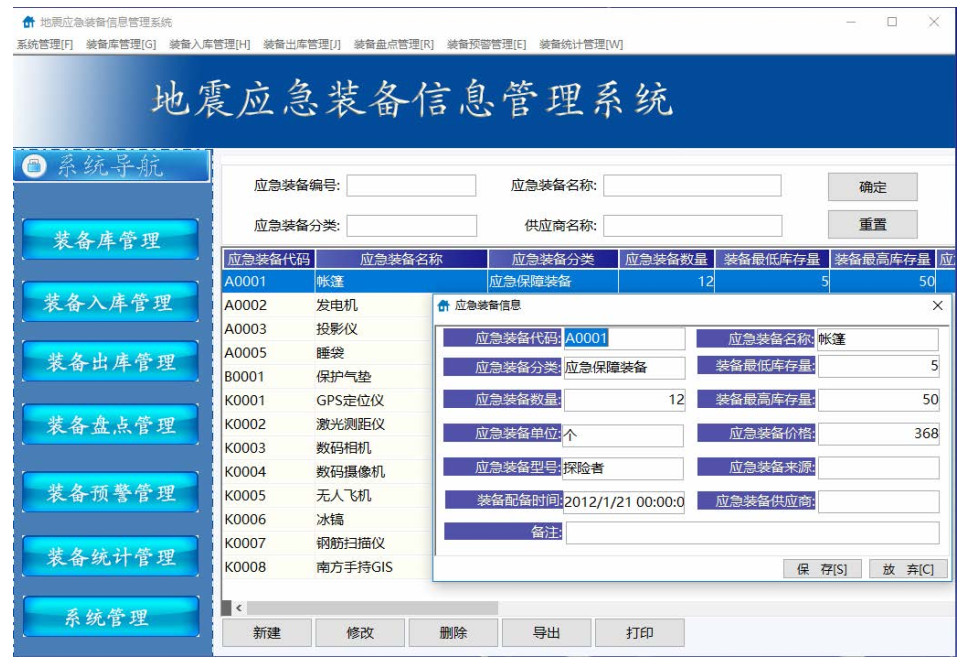
Task: Select 装备预警管理 sidebar button
Action: pos(110,493)
